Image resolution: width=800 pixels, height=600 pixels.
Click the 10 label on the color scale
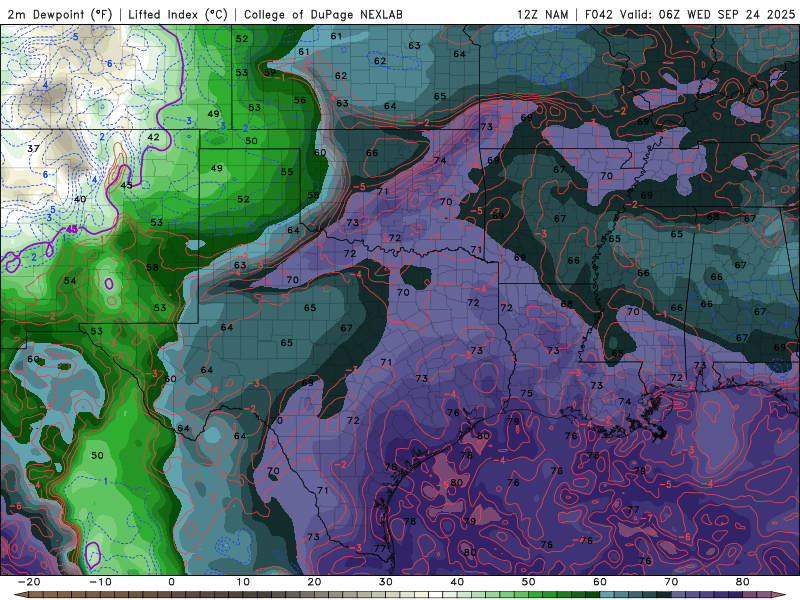243,582
